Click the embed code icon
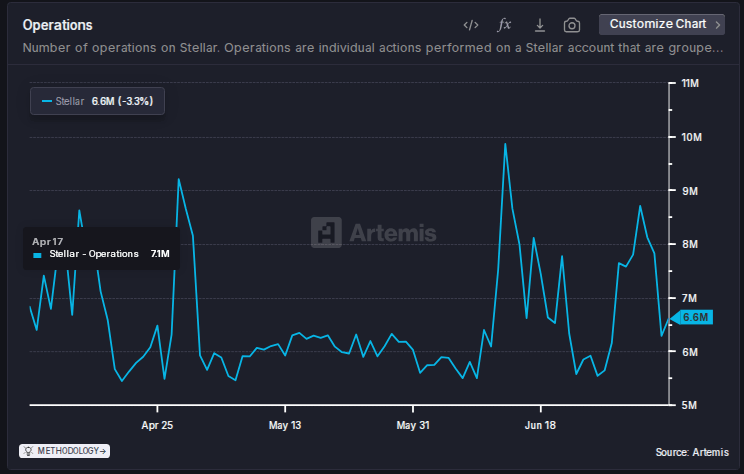Viewport: 744px width, 474px height. coord(471,25)
